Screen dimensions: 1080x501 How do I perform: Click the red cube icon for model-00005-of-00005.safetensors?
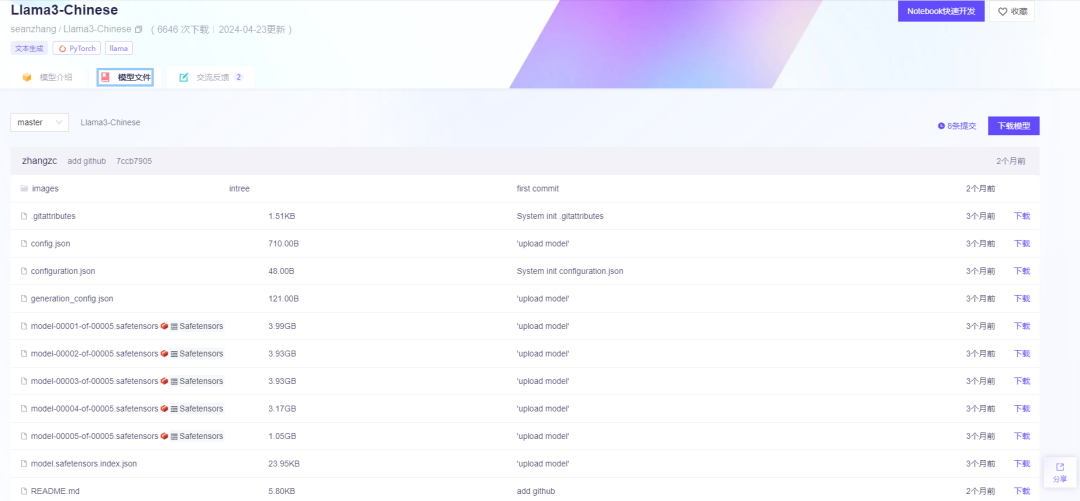[165, 436]
